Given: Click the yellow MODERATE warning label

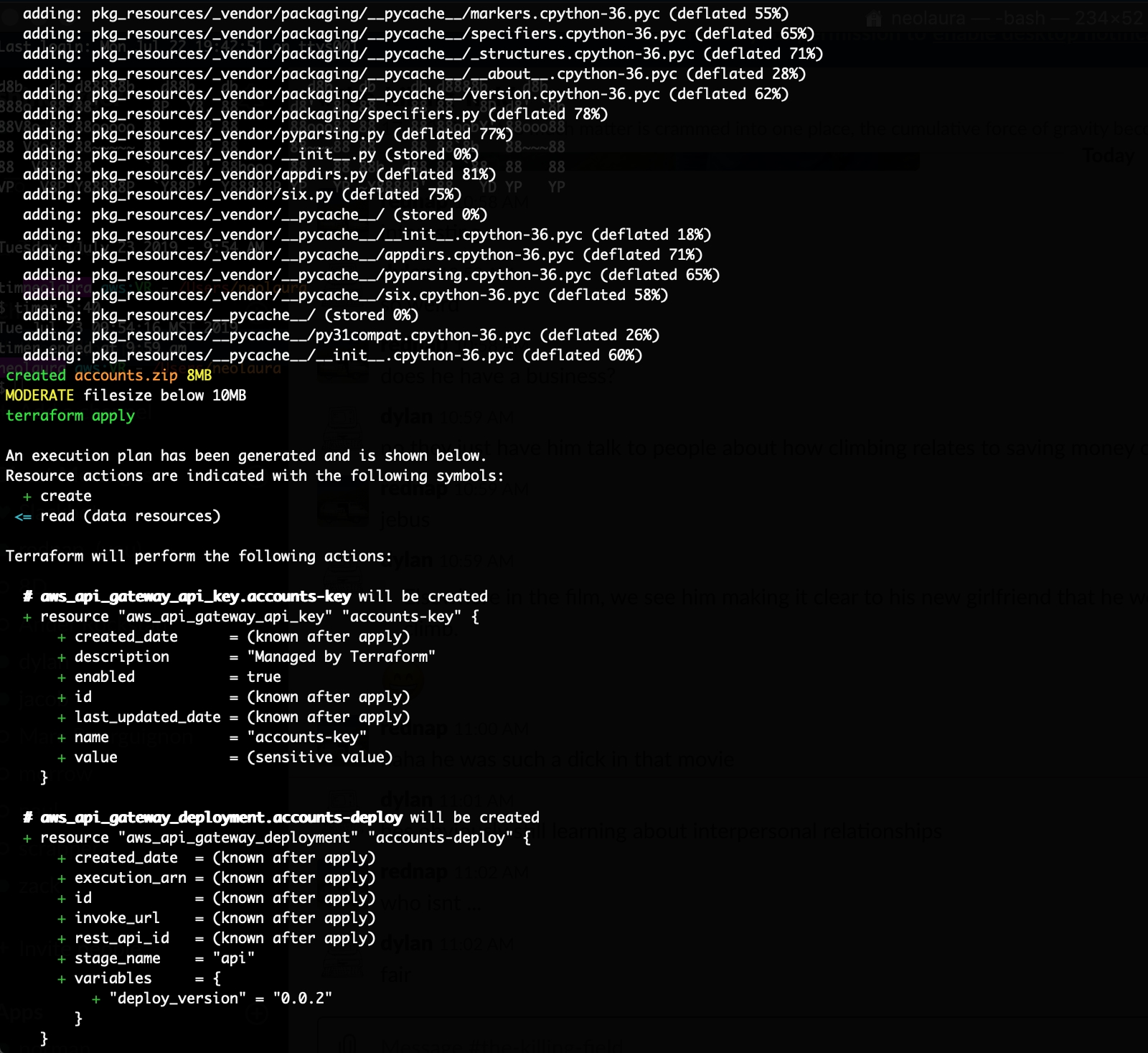Looking at the screenshot, I should (x=39, y=396).
